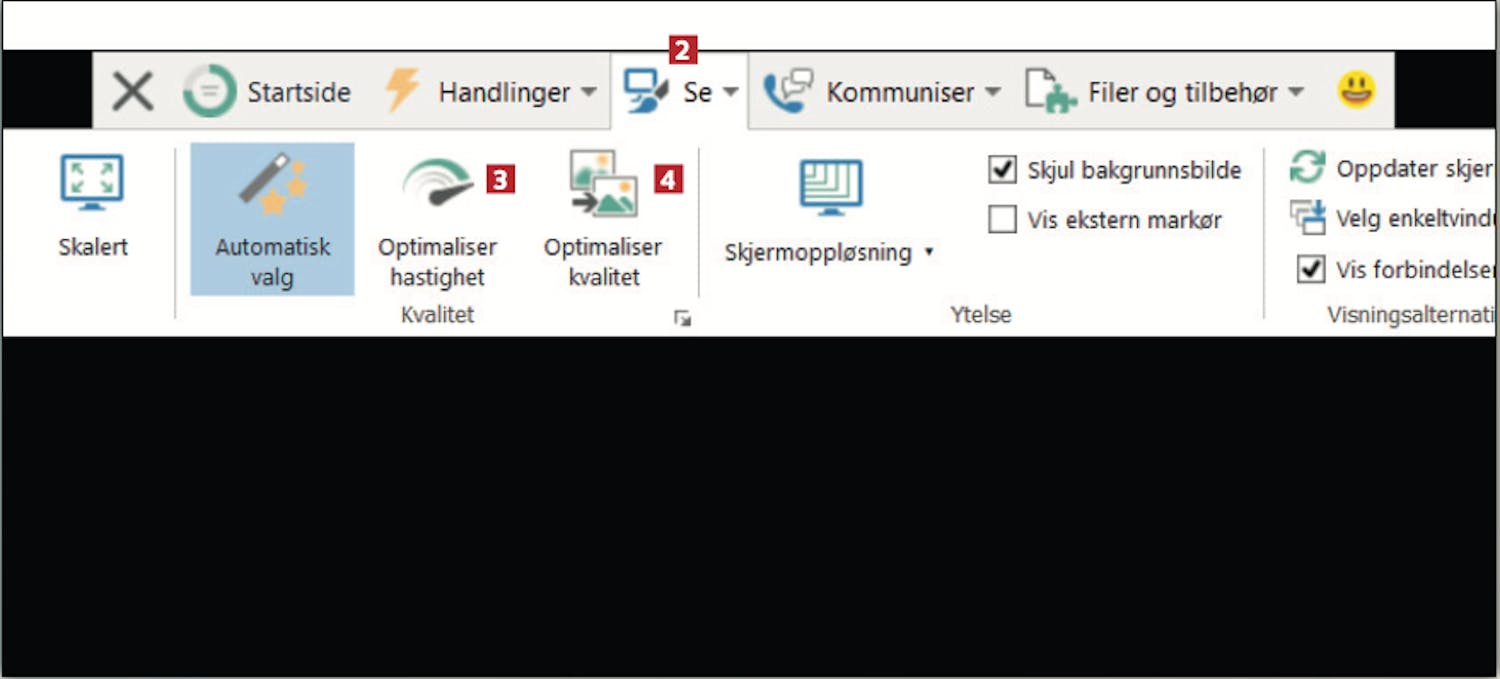This screenshot has width=1500, height=679.
Task: Click the Oppdater skjerm refresh icon
Action: pyautogui.click(x=1307, y=168)
